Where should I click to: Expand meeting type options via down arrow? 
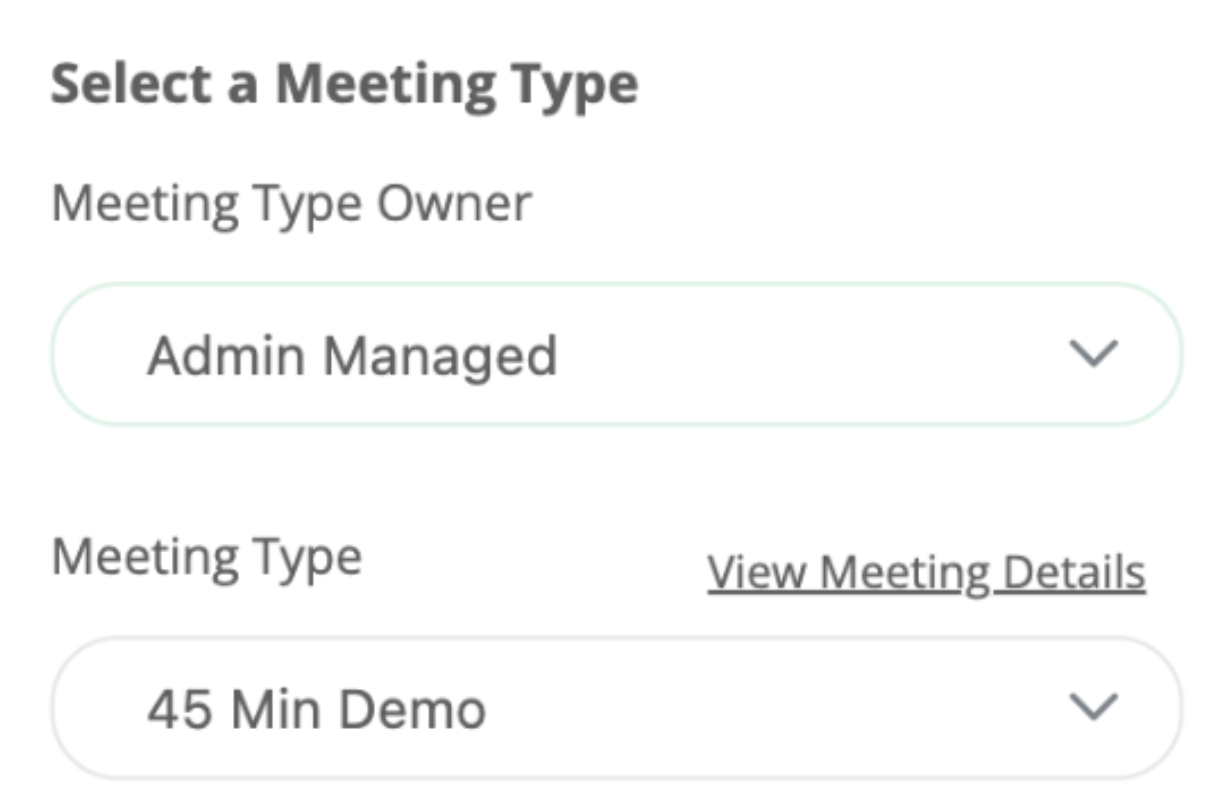(1092, 708)
